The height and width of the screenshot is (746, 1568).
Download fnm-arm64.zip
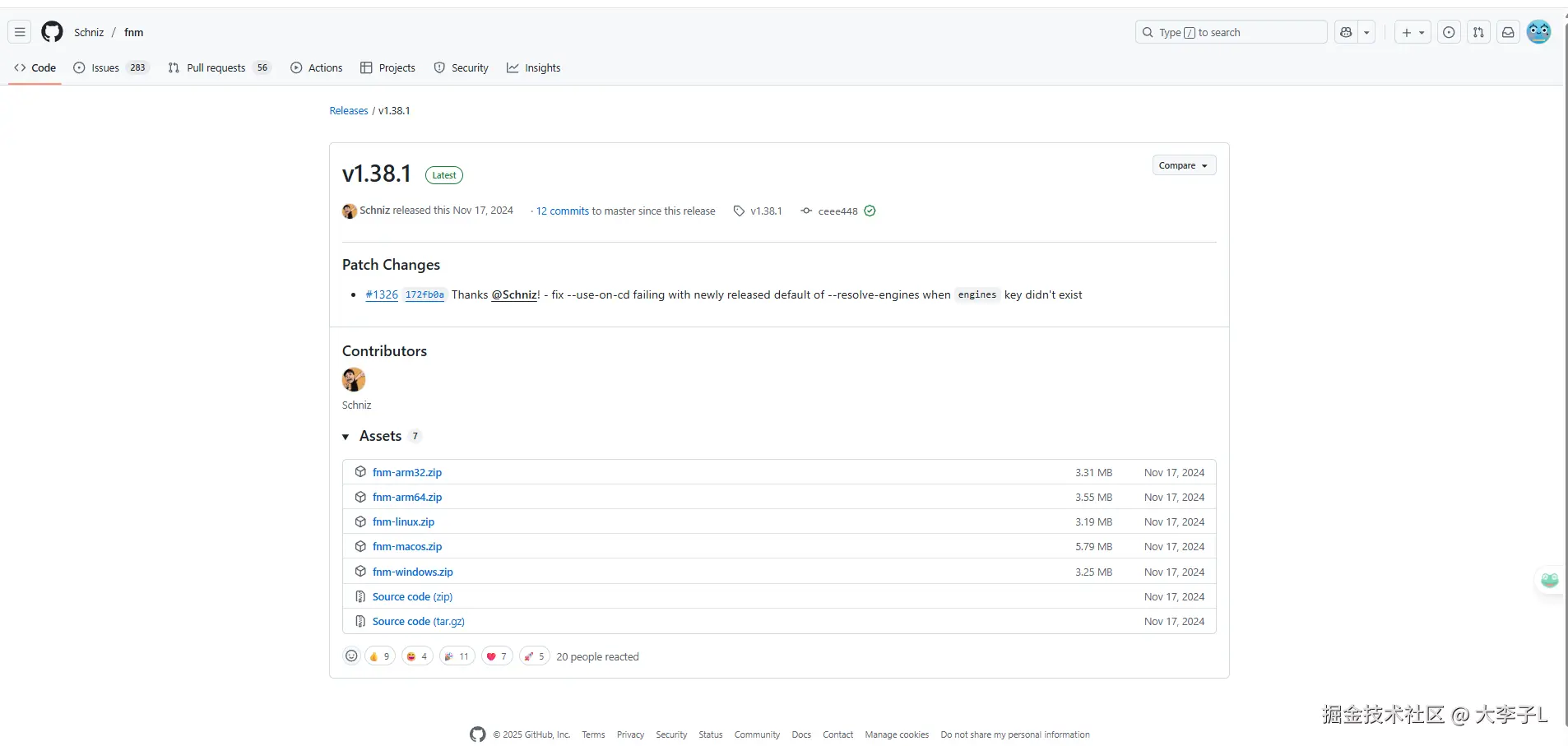pyautogui.click(x=407, y=498)
